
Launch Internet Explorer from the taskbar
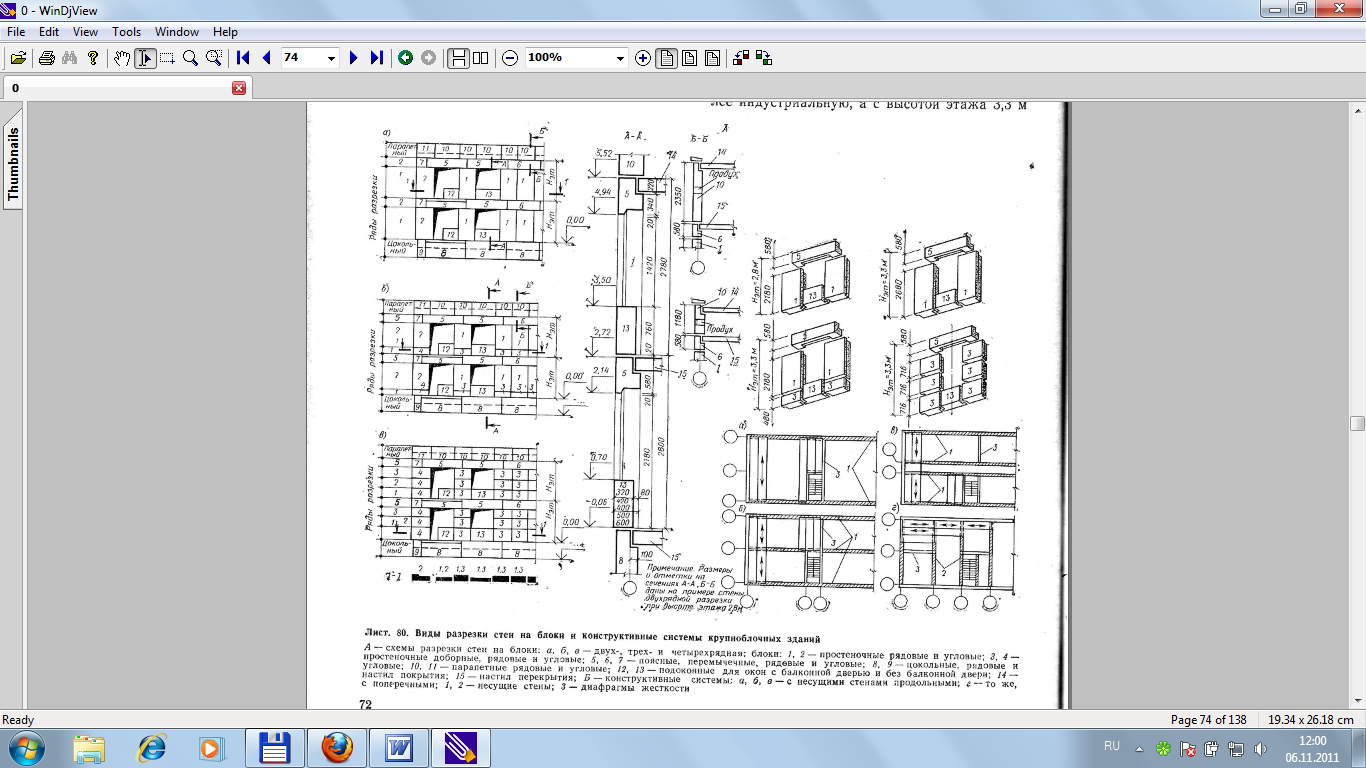[152, 747]
